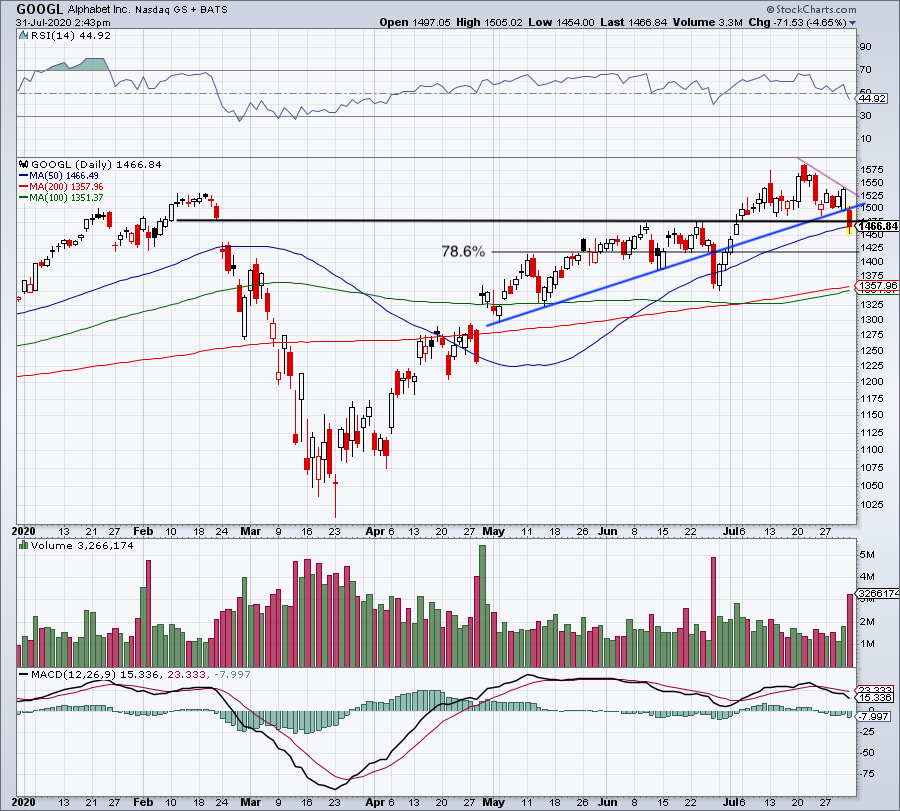Image resolution: width=900 pixels, height=811 pixels.
Task: Click the MA(50) 1466.49 legend text
Action: 64,176
